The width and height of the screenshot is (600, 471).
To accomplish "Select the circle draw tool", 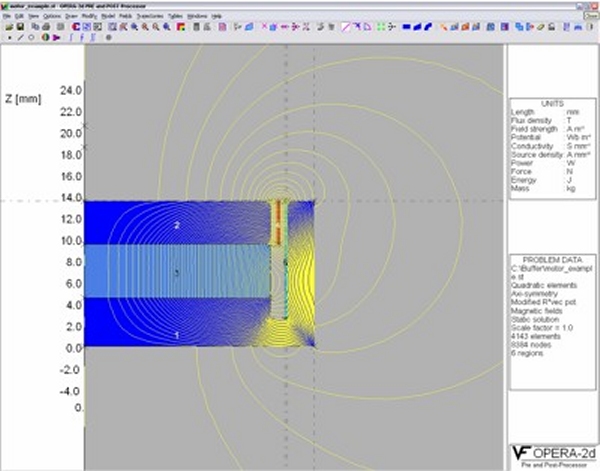I will 32,37.
